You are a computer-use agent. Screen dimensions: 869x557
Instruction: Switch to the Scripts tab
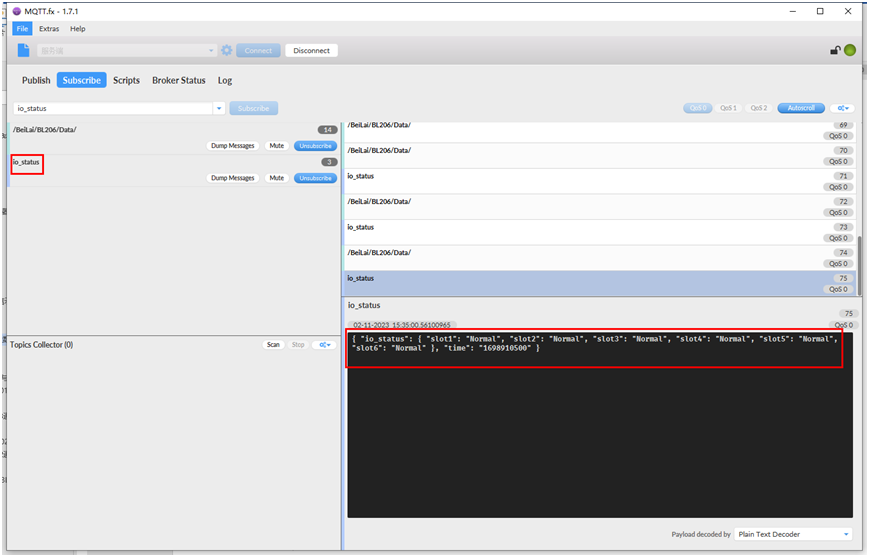[x=126, y=80]
